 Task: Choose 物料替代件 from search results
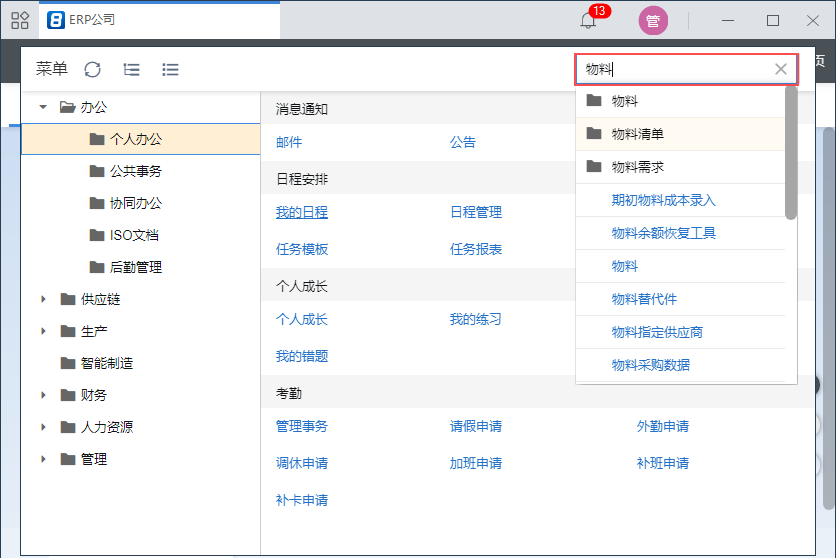click(x=644, y=299)
